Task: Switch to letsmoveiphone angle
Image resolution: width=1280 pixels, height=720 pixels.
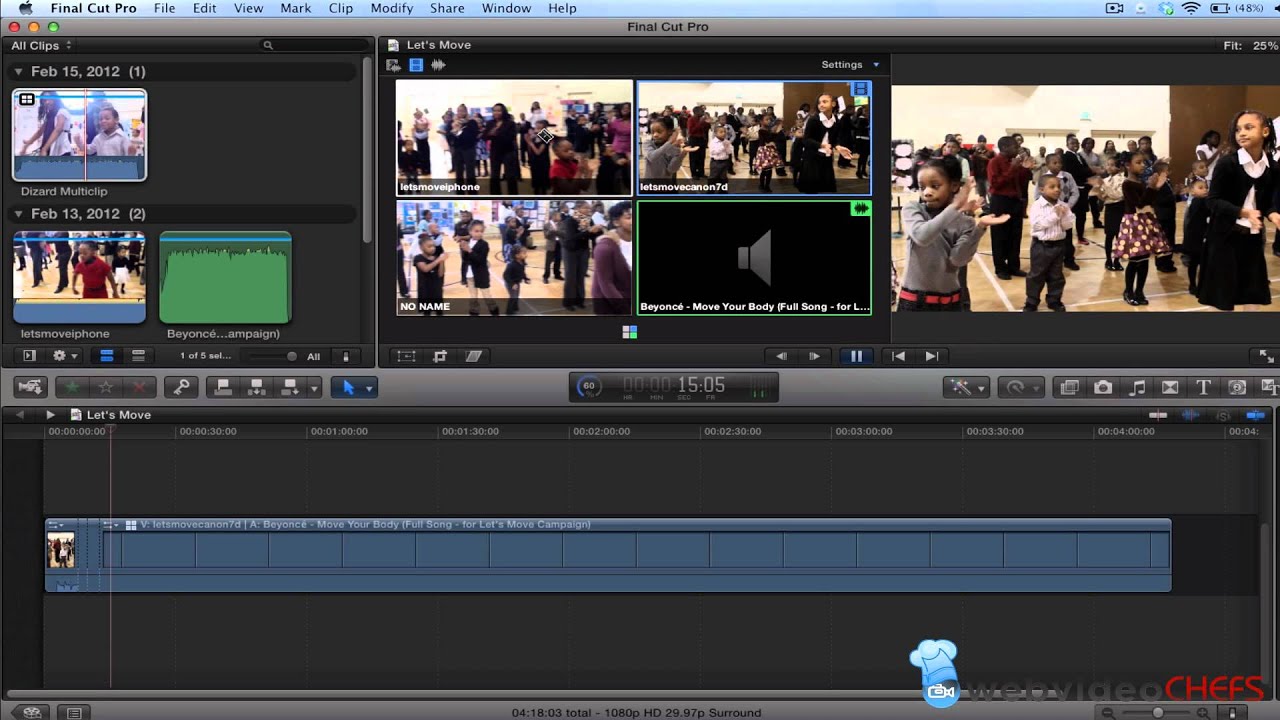Action: pos(514,137)
